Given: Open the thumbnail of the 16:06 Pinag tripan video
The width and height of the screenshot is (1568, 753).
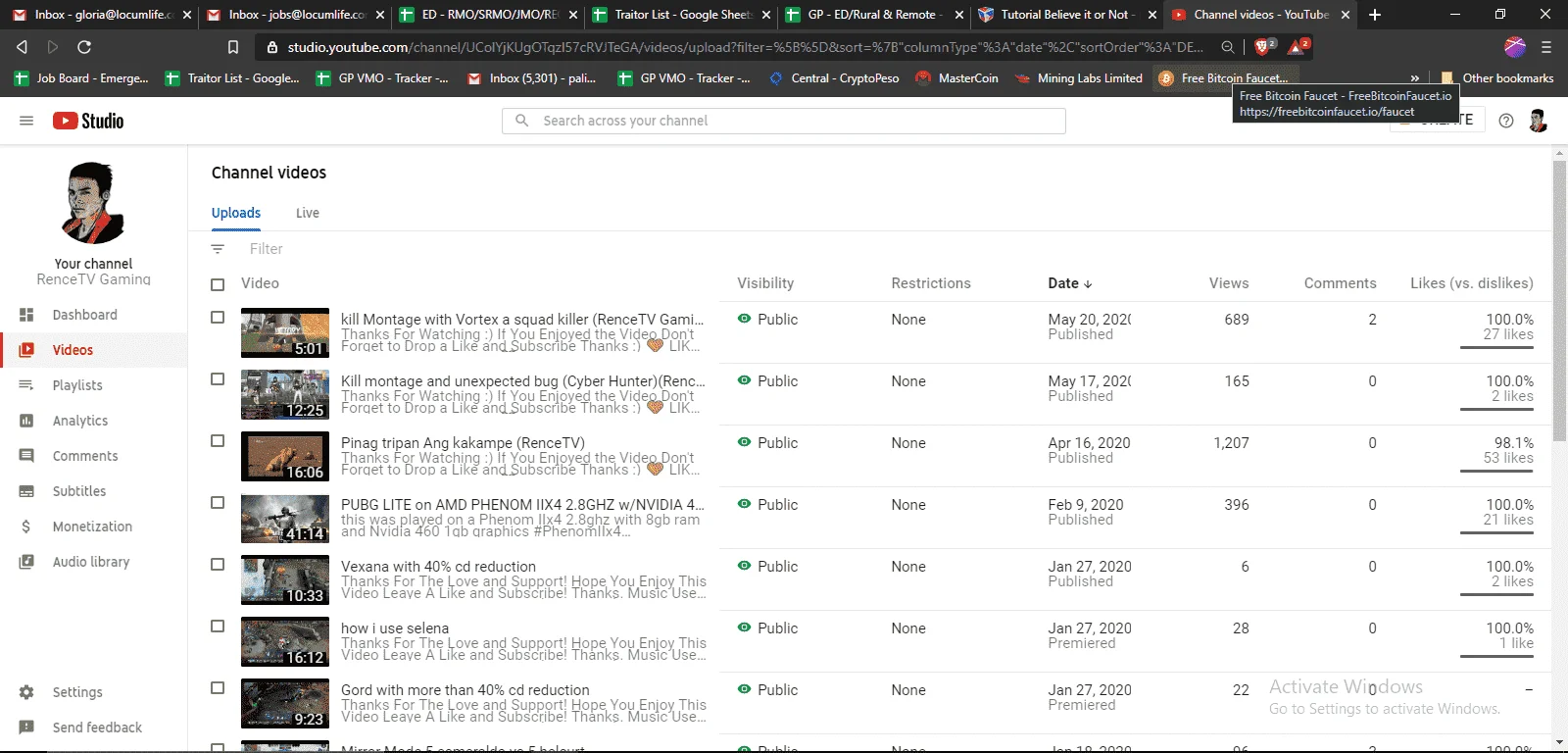Looking at the screenshot, I should click(285, 457).
